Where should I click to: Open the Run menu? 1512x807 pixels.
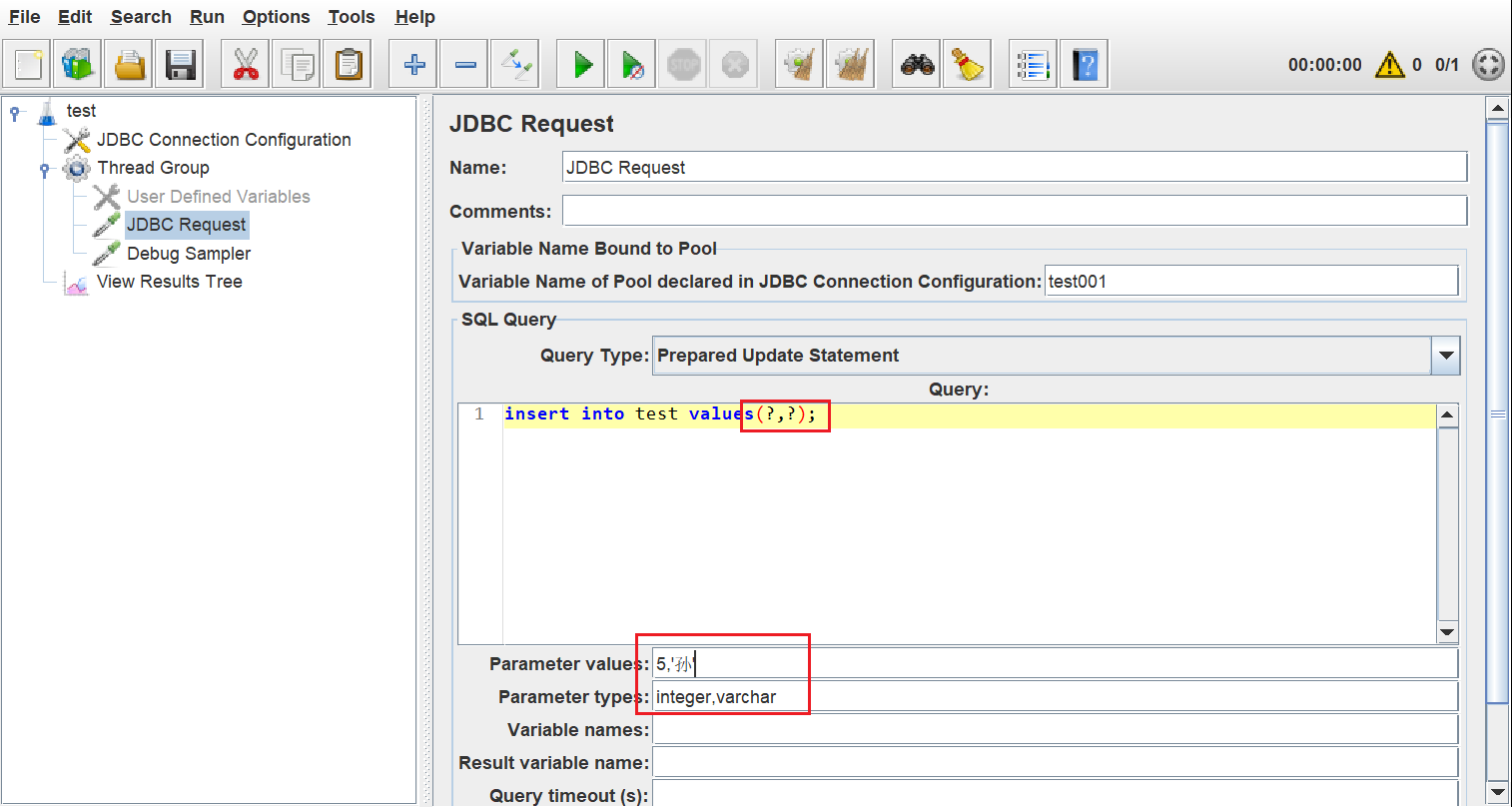[x=207, y=17]
